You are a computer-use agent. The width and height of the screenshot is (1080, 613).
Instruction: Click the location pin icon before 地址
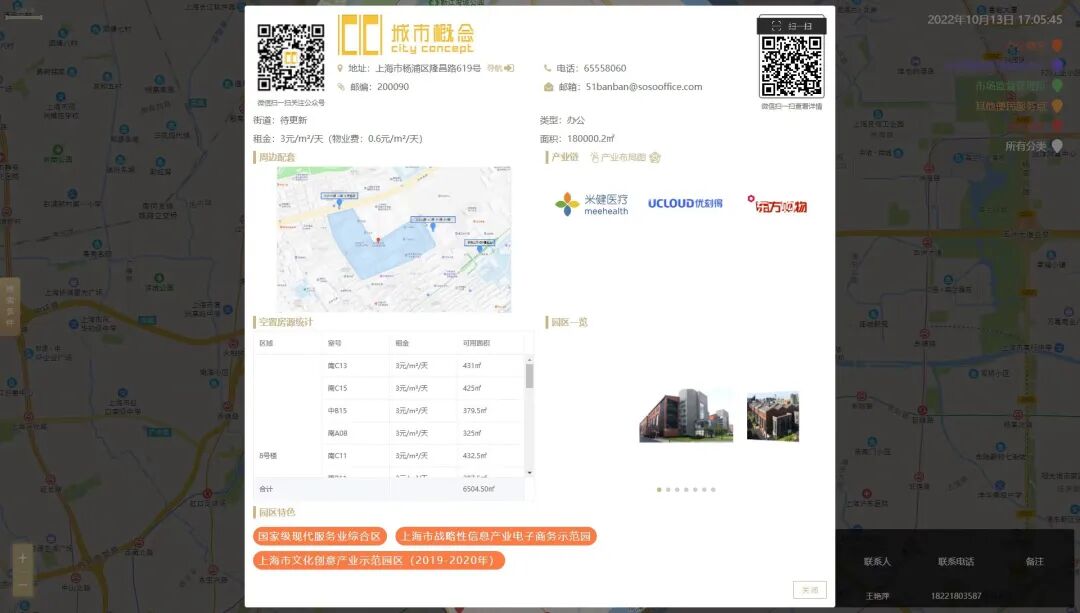click(339, 68)
